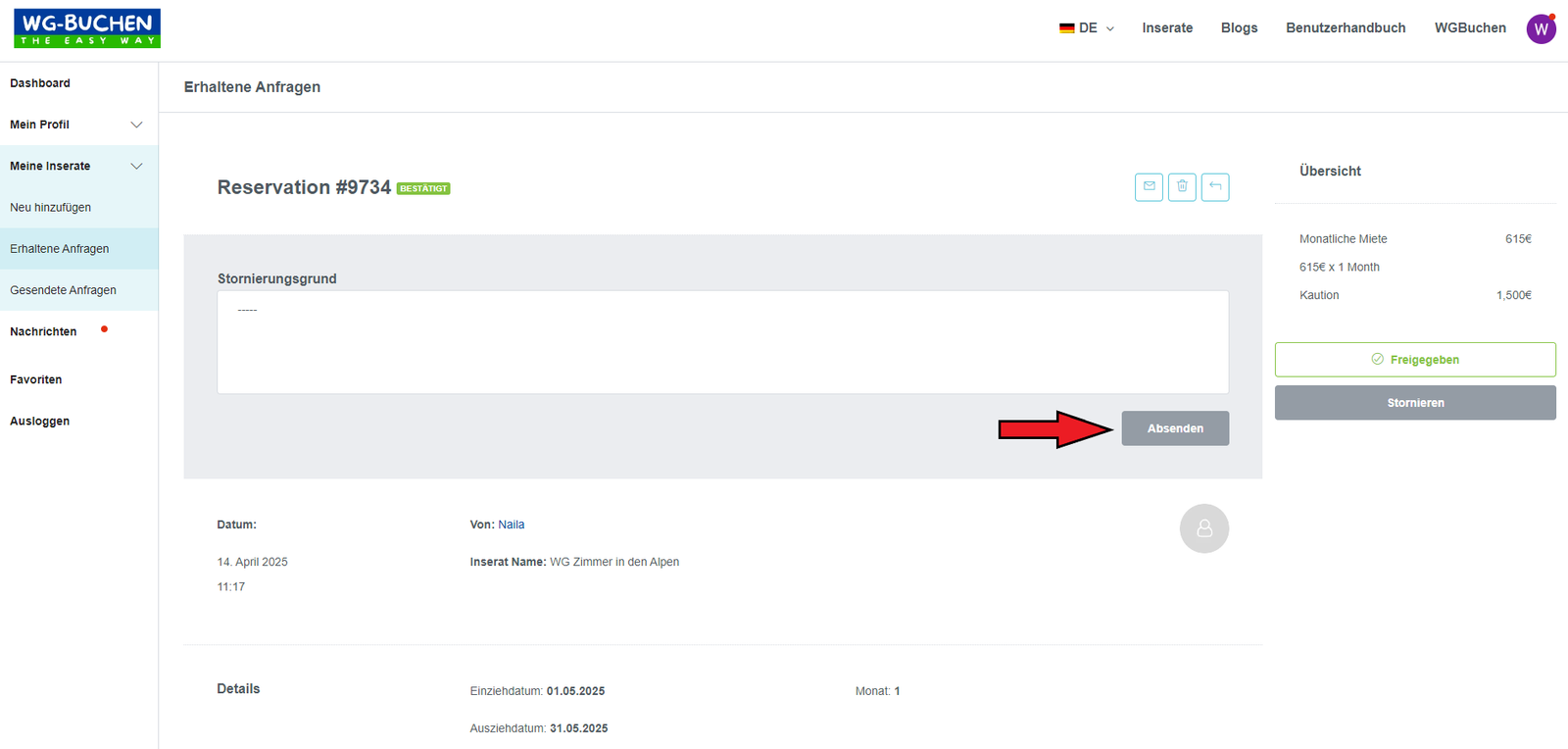Screen dimensions: 1568x749
Task: Click the Stornieren button
Action: click(1415, 403)
